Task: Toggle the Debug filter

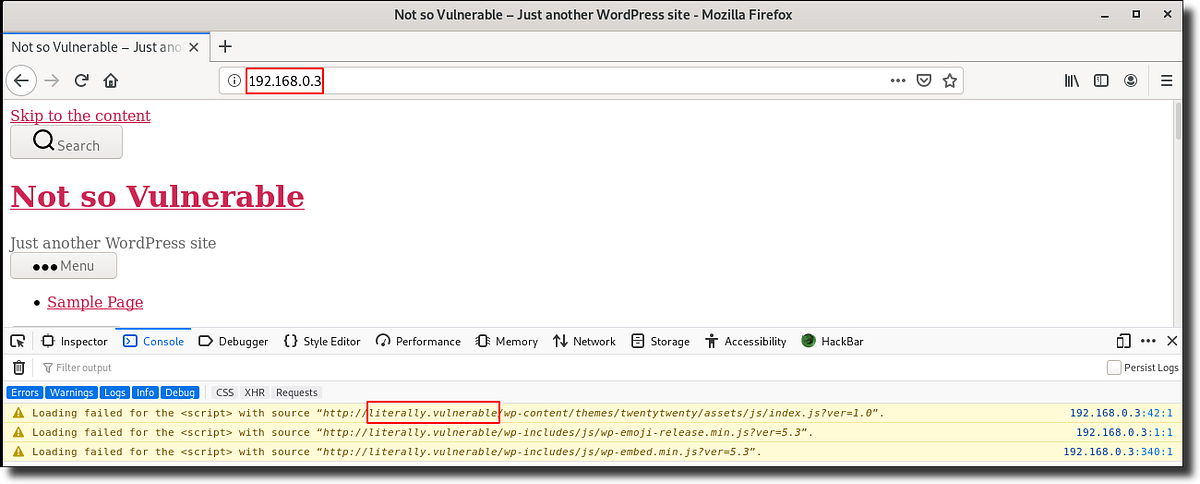Action: click(180, 393)
